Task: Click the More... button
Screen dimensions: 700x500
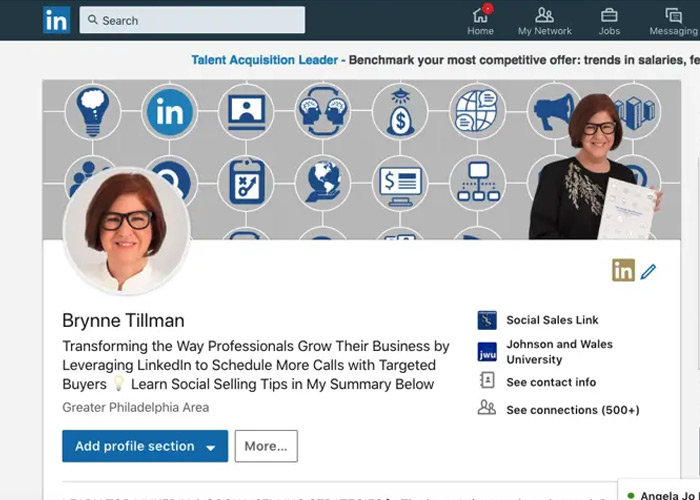Action: click(x=266, y=446)
